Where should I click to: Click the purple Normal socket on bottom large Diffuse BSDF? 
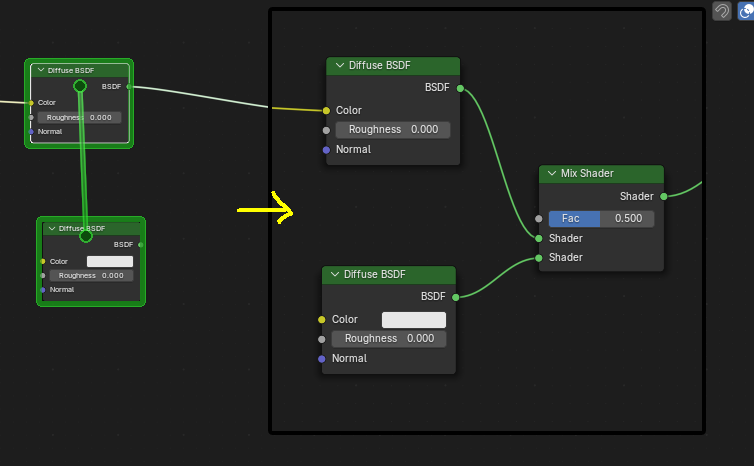pos(322,358)
